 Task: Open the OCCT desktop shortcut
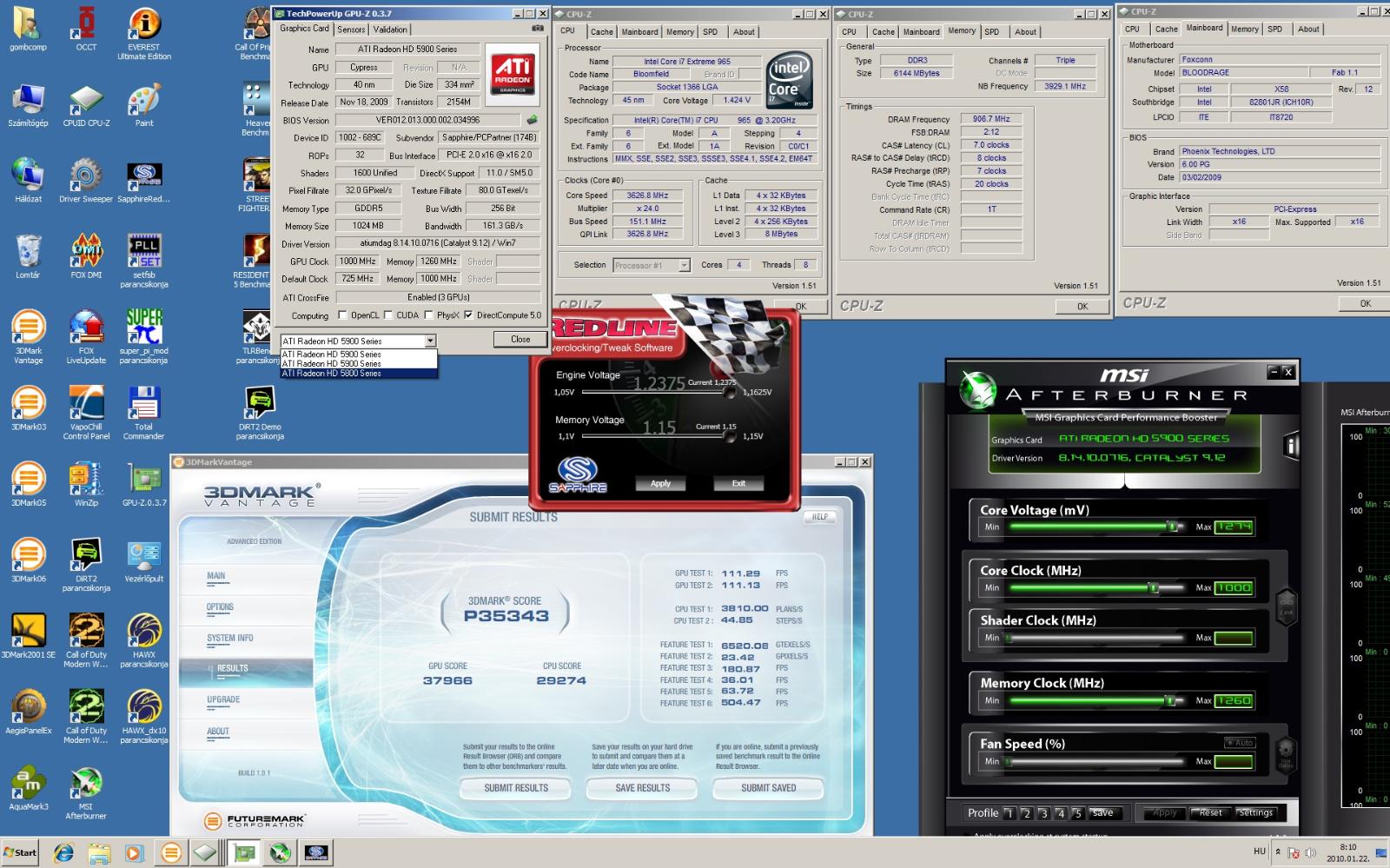(86, 30)
